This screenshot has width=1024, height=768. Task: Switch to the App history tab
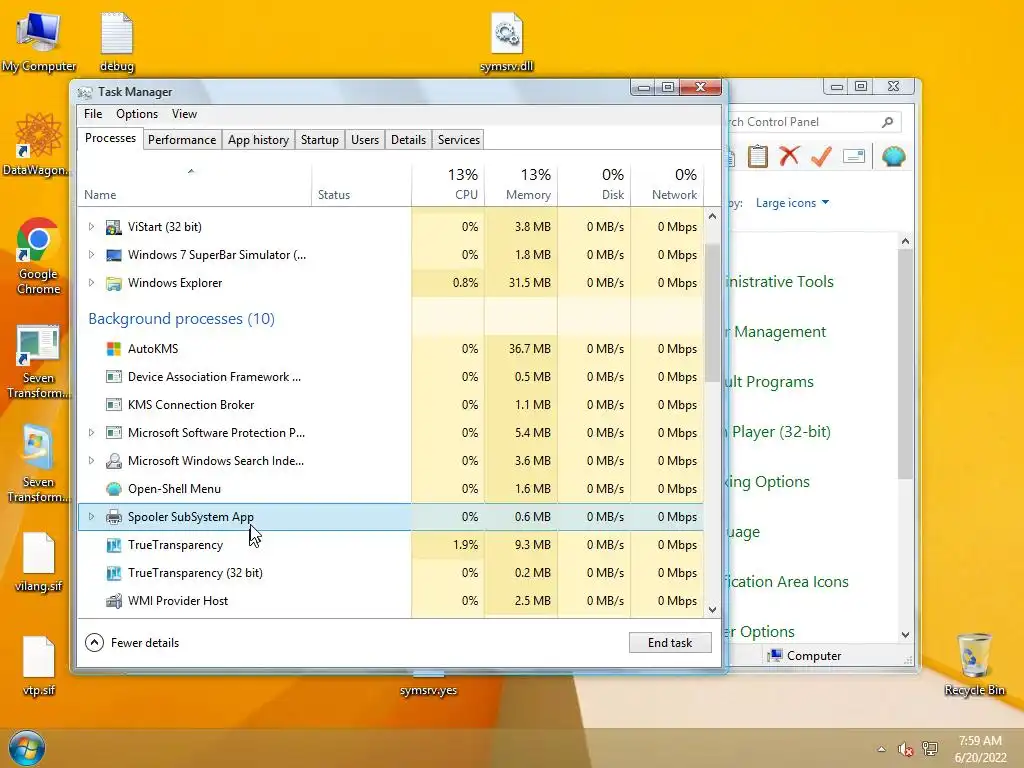coord(258,140)
